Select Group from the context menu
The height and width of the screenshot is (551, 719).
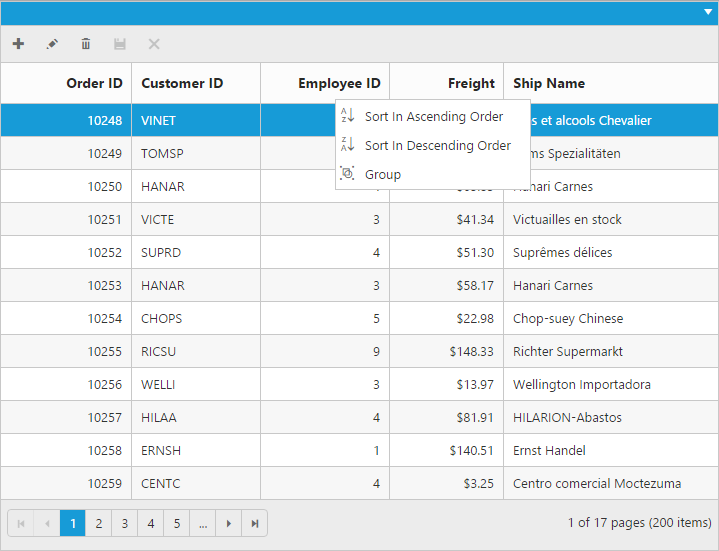(382, 174)
